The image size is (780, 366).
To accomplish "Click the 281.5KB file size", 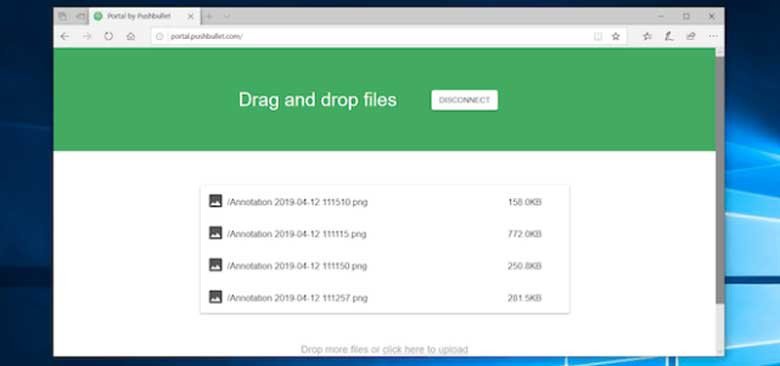I will (524, 298).
